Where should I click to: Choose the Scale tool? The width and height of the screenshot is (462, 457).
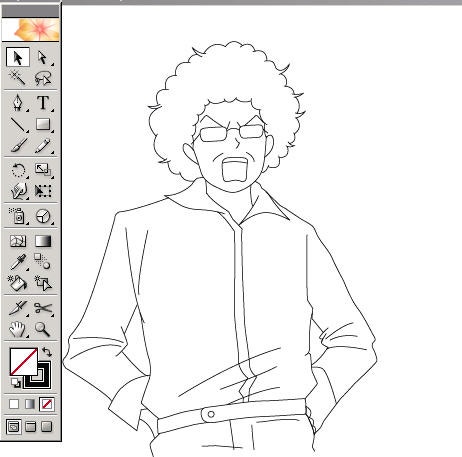[x=43, y=170]
